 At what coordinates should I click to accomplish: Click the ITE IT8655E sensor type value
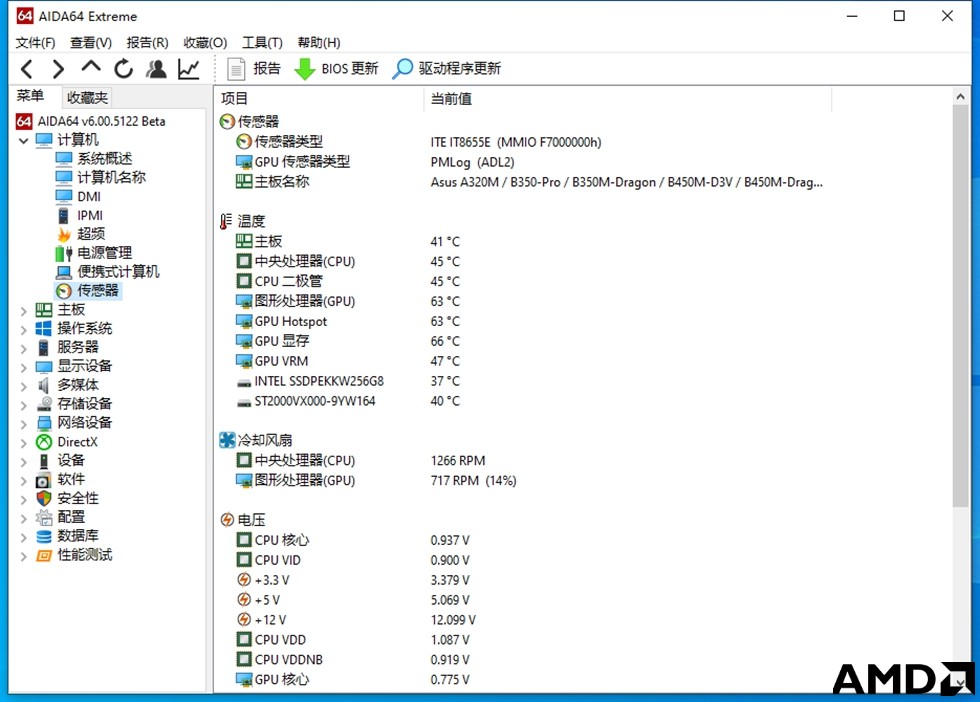click(x=516, y=143)
